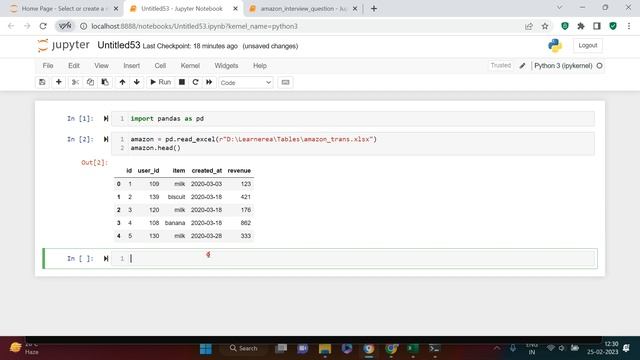640x360 pixels.
Task: Click the Out[2] output prompt
Action: coord(94,162)
